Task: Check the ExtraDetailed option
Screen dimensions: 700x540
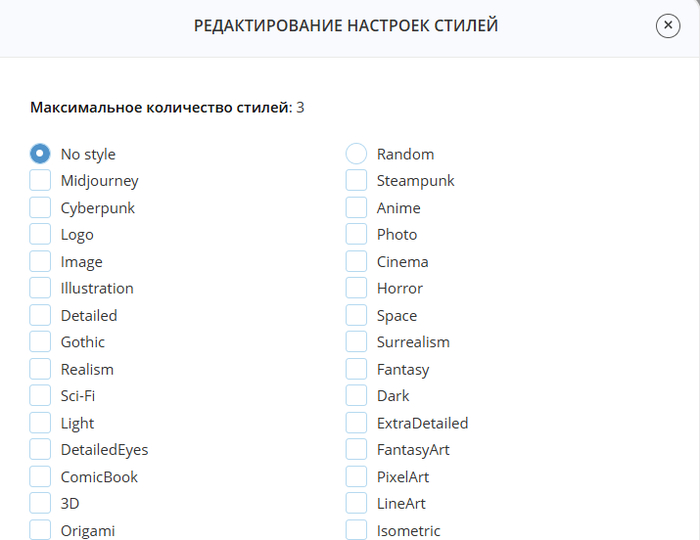Action: 356,423
